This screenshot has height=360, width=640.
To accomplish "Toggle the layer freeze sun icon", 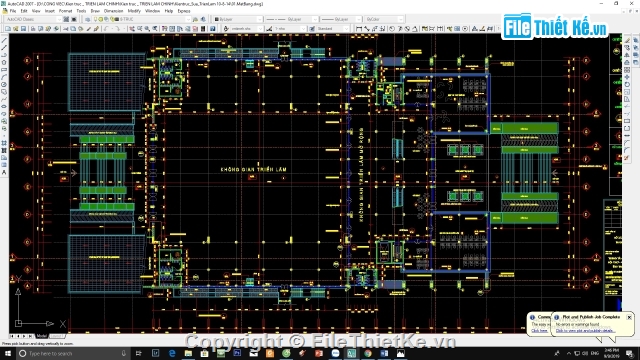I will (101, 19).
